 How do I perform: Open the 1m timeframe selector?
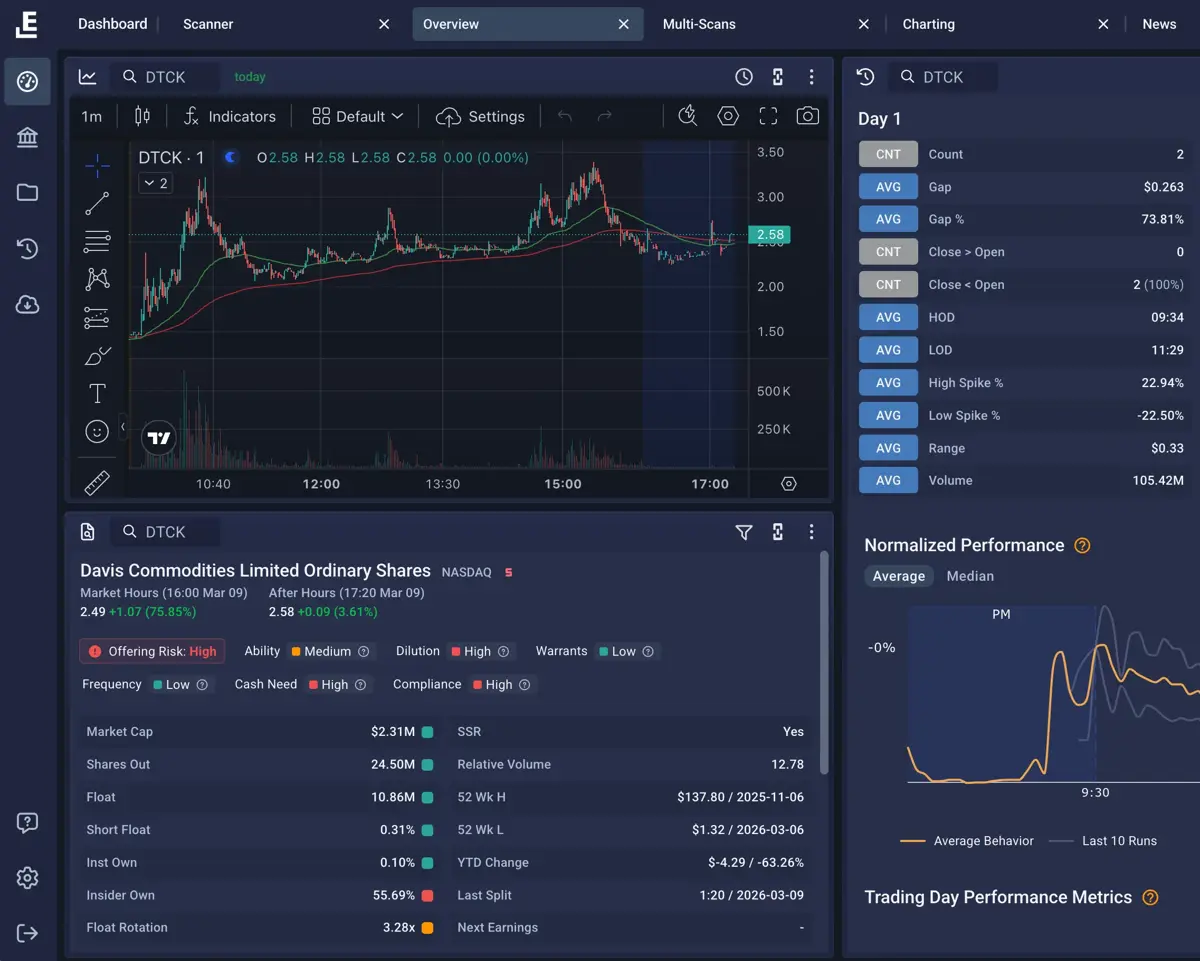click(x=91, y=116)
